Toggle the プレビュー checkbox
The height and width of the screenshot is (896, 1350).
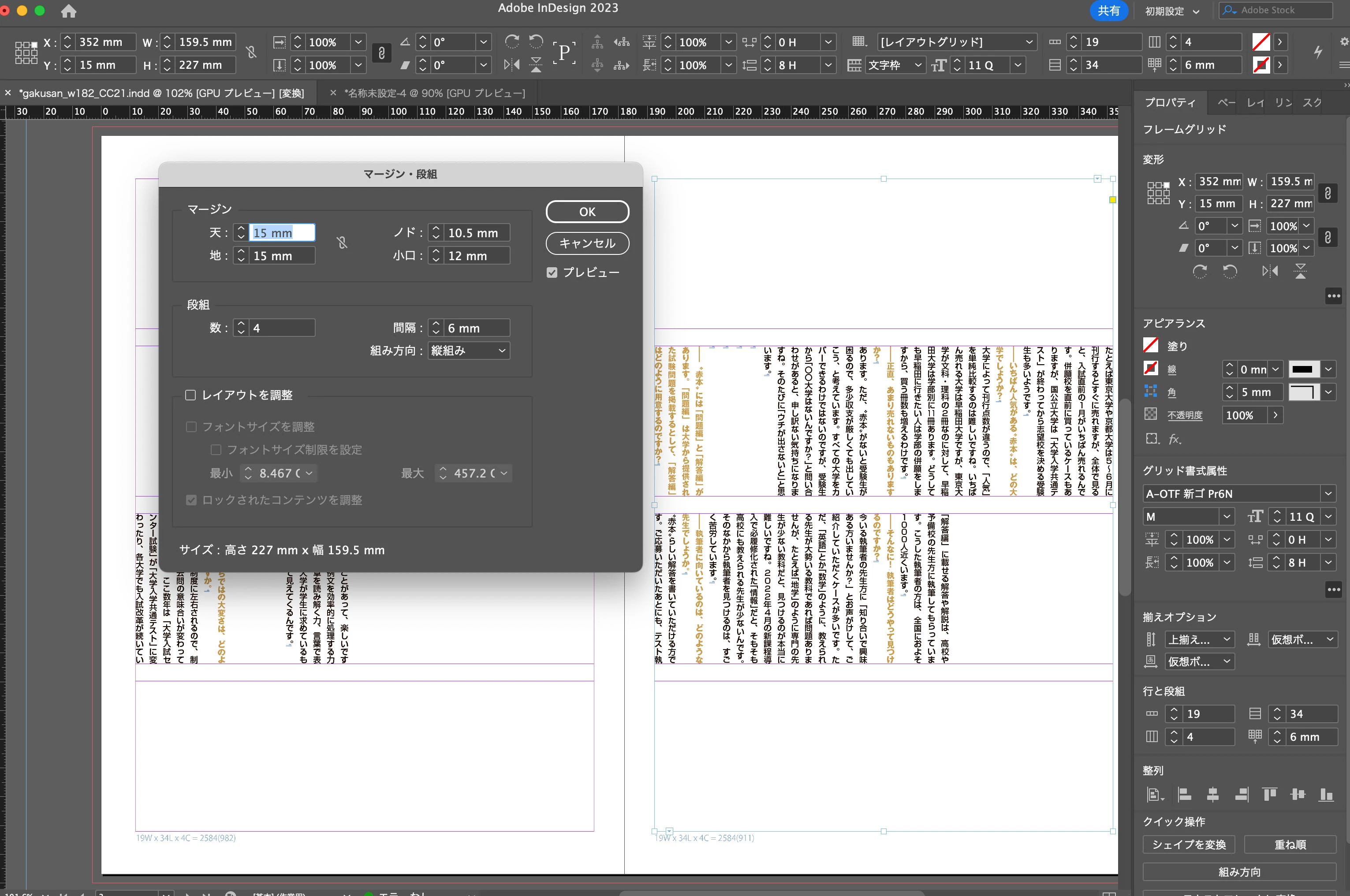point(552,273)
